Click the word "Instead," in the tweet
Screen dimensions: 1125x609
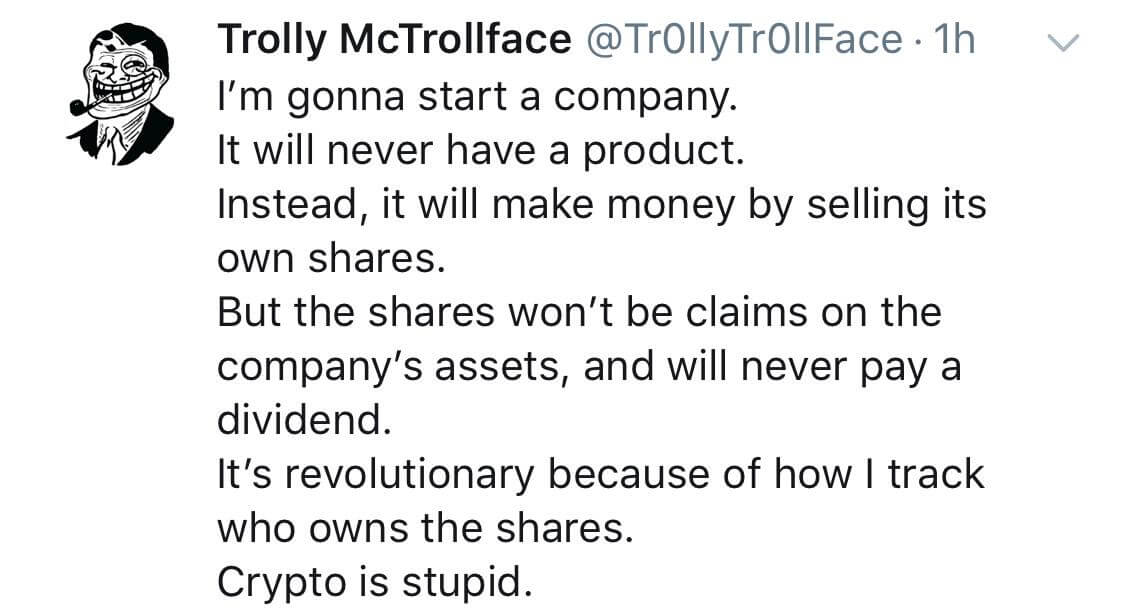(x=283, y=205)
